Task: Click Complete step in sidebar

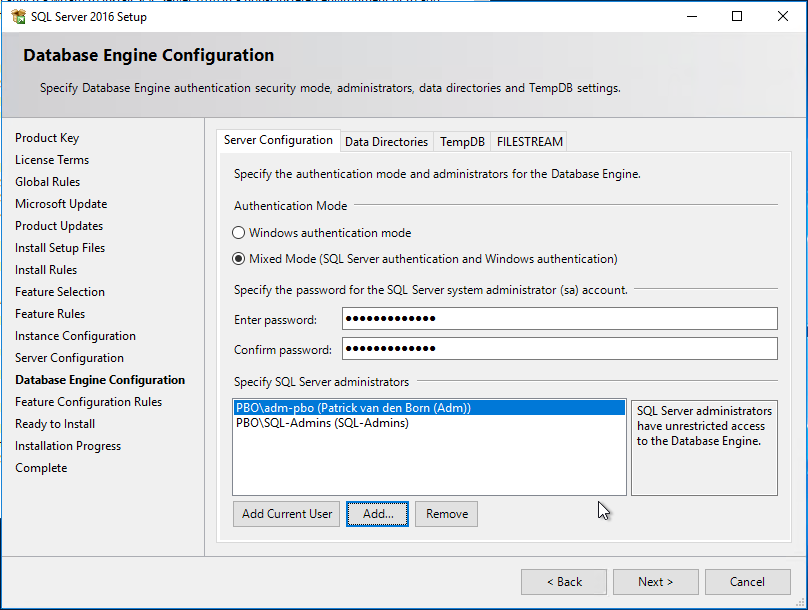Action: click(x=41, y=468)
